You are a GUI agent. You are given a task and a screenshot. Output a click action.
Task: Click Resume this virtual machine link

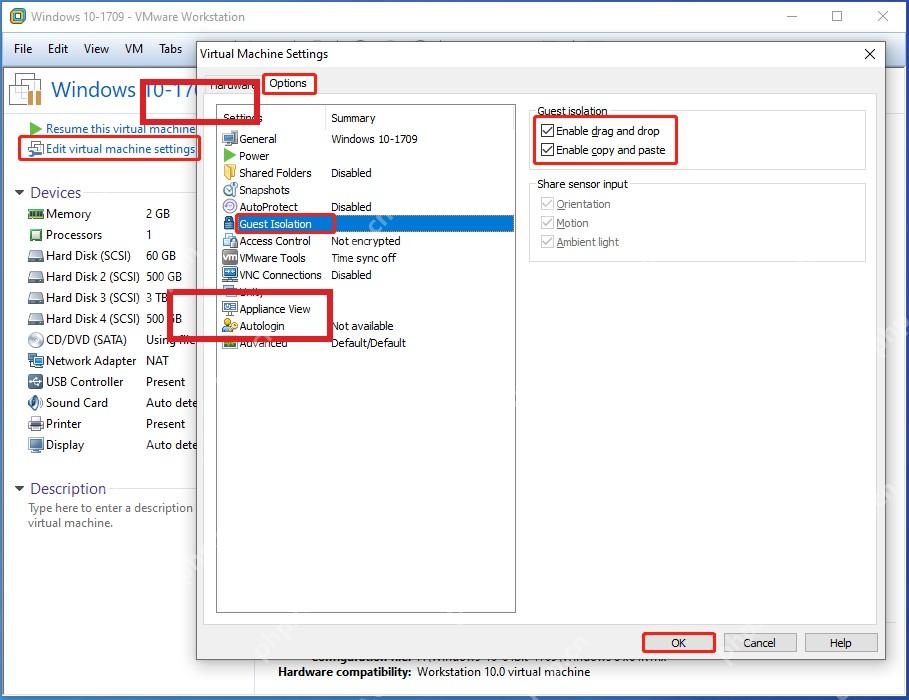tap(120, 129)
